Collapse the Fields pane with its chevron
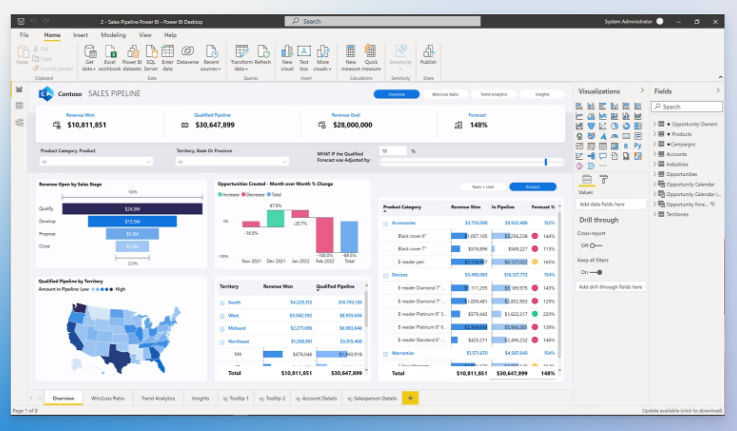This screenshot has height=431, width=737. [x=718, y=90]
